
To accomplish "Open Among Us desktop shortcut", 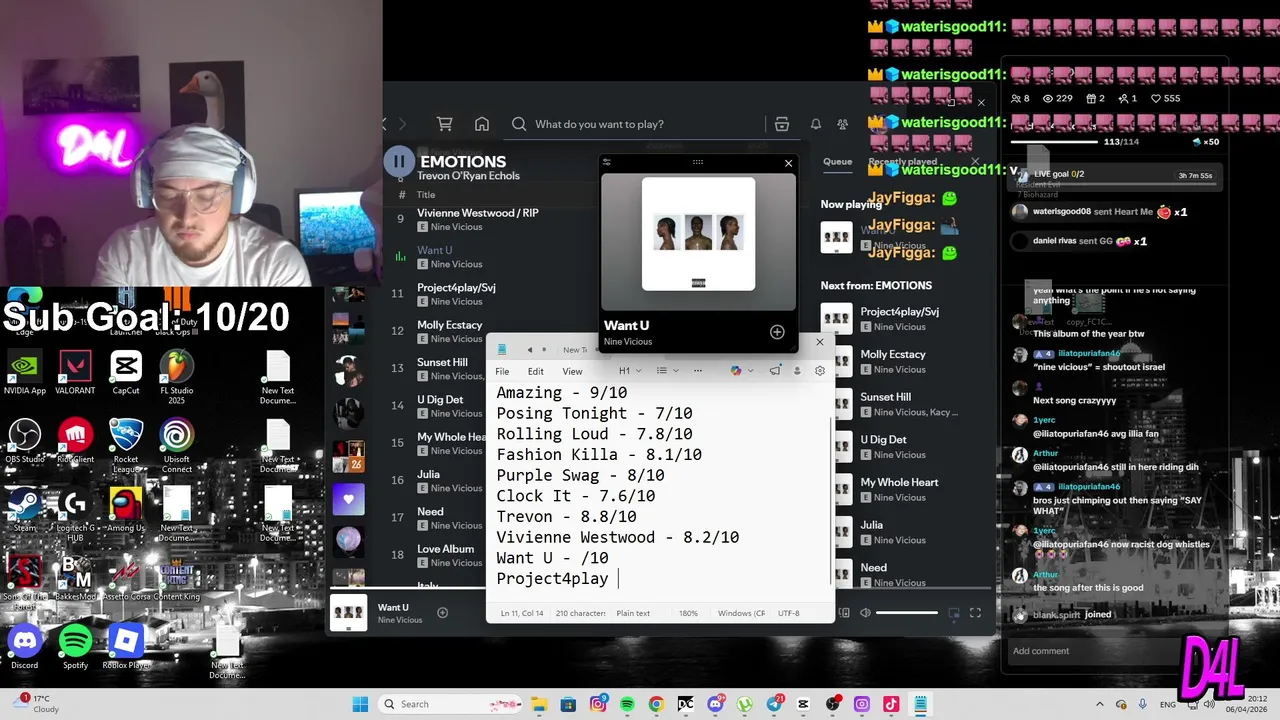I will point(126,510).
